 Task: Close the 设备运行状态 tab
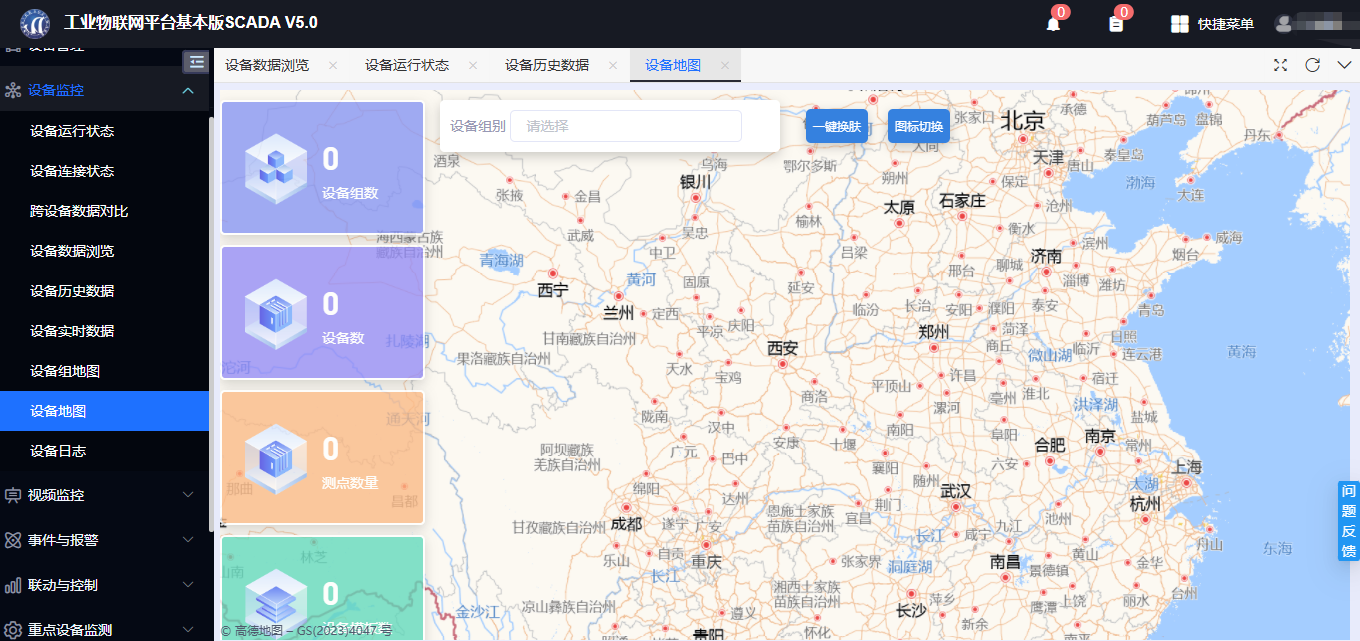[x=473, y=66]
